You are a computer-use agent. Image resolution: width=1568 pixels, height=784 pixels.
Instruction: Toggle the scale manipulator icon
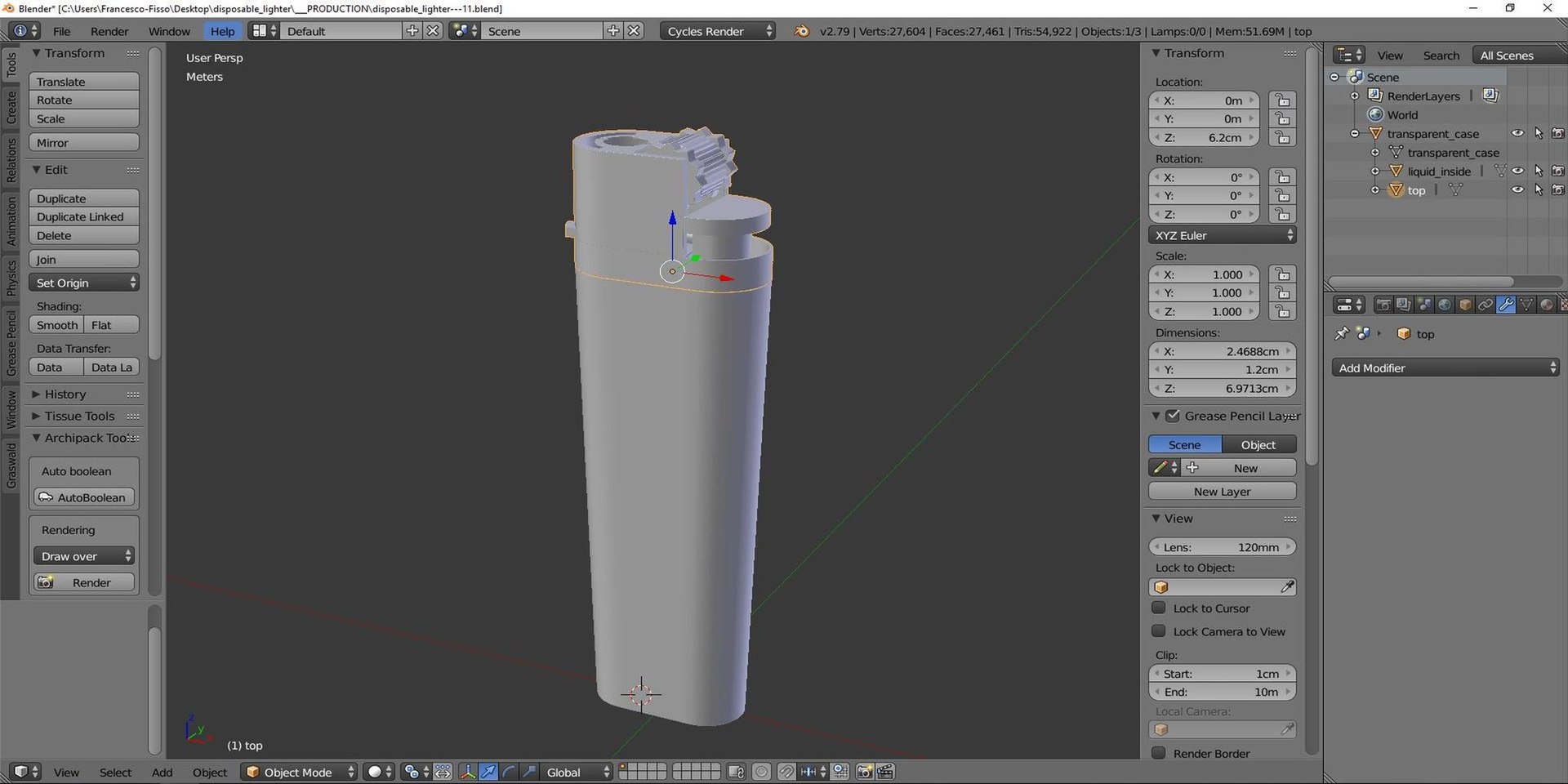[529, 772]
